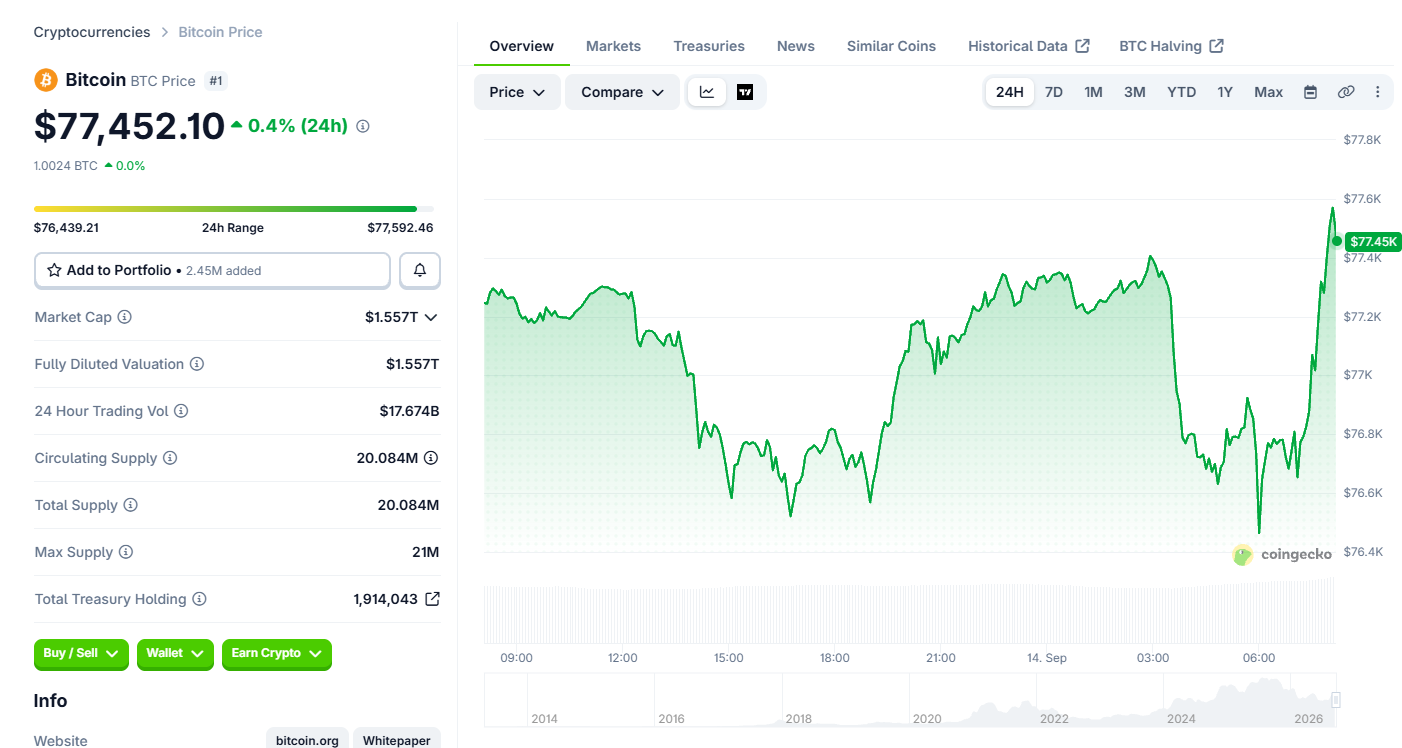Select the 24H time range
Image resolution: width=1402 pixels, height=748 pixels.
coord(1010,92)
